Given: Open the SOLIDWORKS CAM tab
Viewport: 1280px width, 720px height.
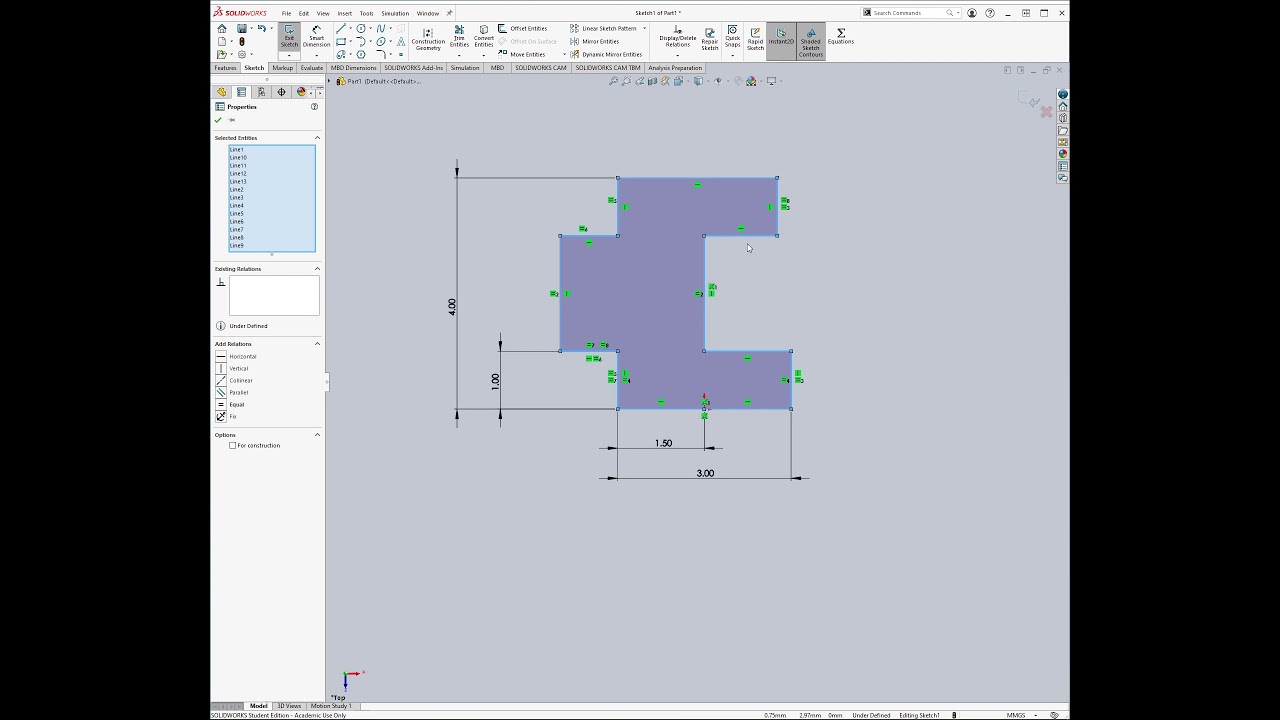Looking at the screenshot, I should (x=541, y=68).
